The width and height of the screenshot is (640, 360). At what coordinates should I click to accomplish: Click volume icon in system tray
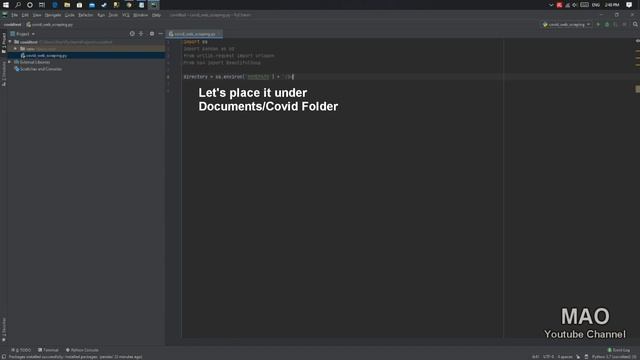tap(575, 5)
